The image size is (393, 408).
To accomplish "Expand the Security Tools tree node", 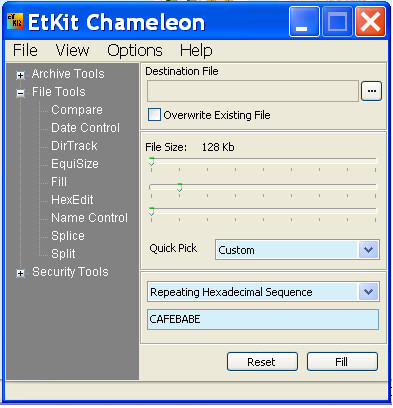I will tap(20, 273).
